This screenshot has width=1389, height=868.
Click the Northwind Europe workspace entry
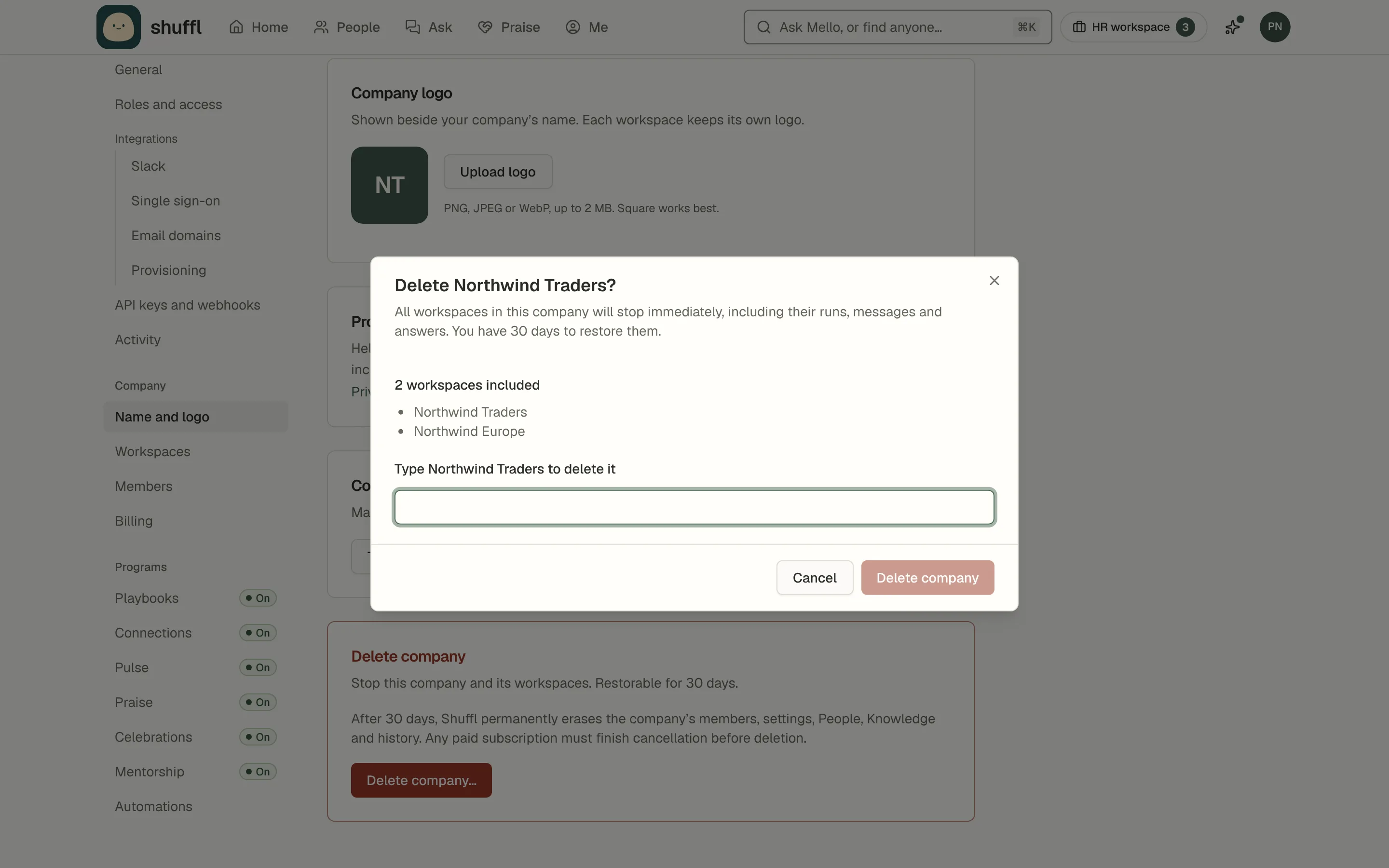pos(469,432)
